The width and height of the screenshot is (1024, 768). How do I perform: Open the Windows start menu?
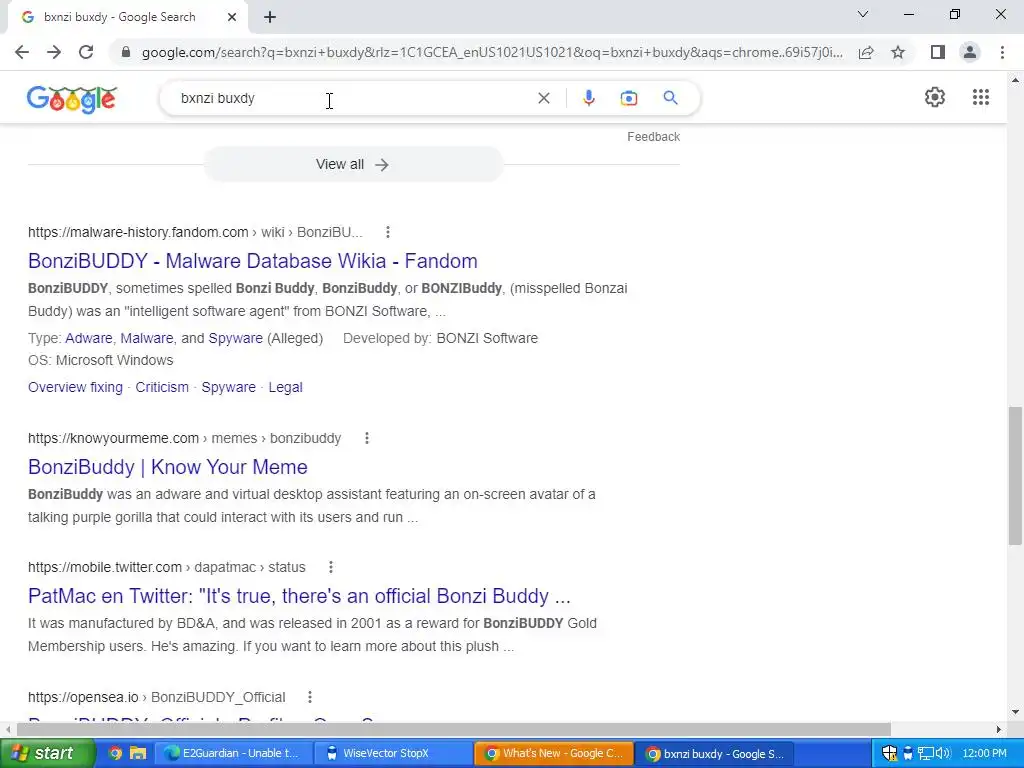[x=46, y=753]
